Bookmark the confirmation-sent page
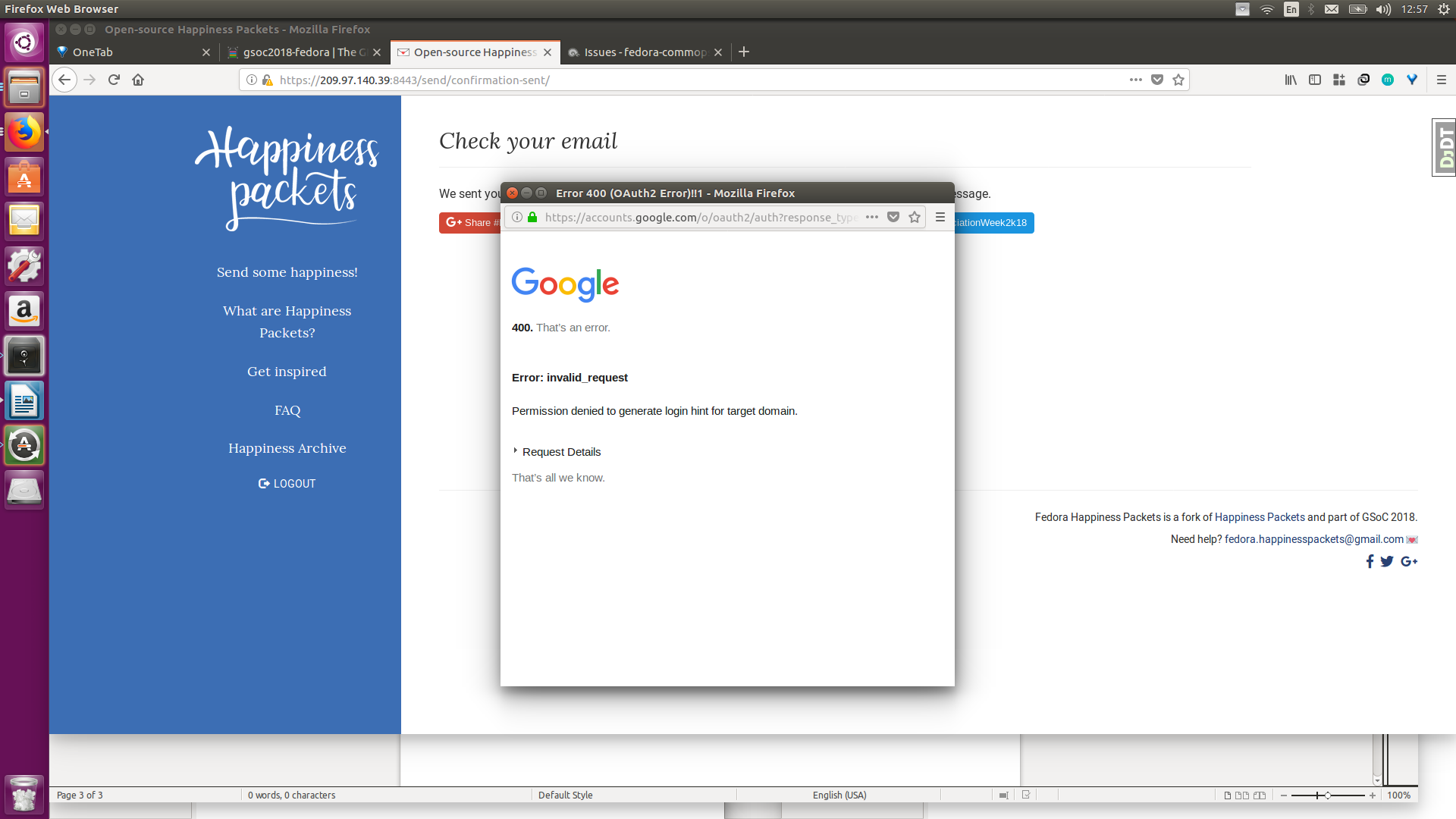Image resolution: width=1456 pixels, height=819 pixels. point(1178,80)
